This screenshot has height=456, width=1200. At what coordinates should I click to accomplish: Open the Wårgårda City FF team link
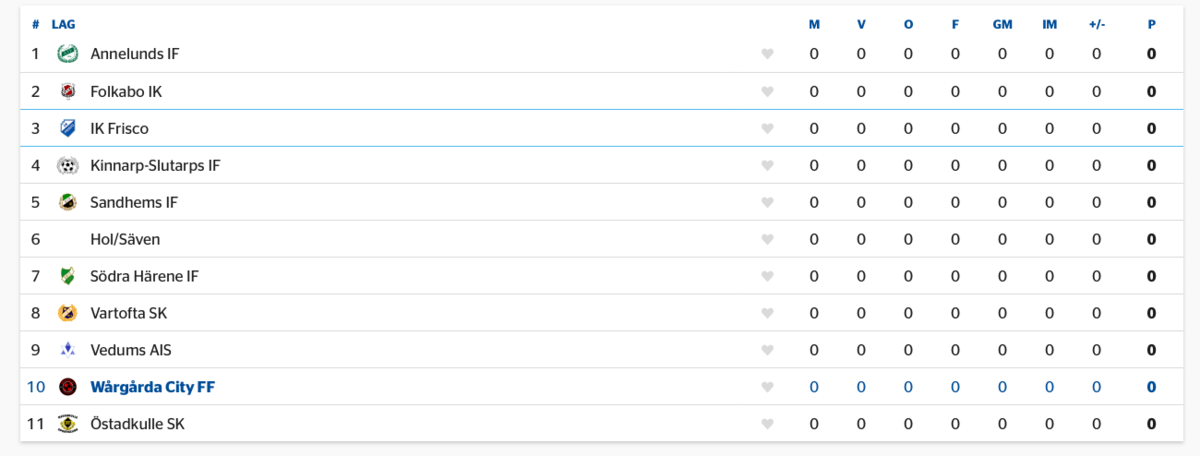point(152,387)
